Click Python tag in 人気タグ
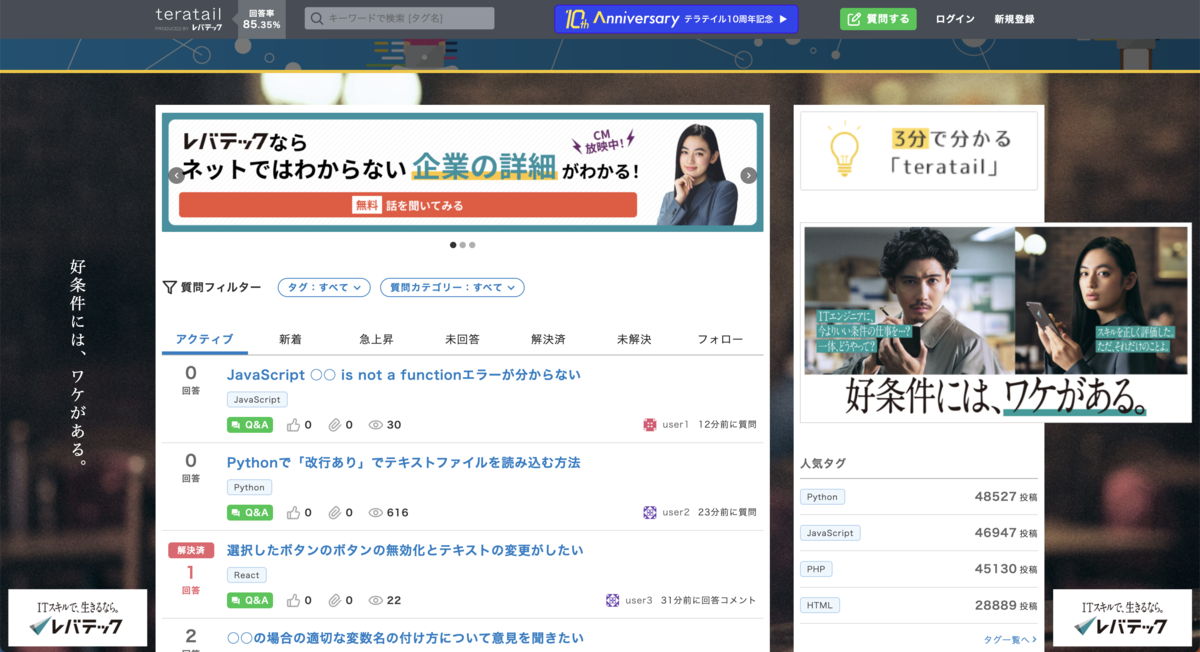Image resolution: width=1200 pixels, height=652 pixels. pos(822,497)
